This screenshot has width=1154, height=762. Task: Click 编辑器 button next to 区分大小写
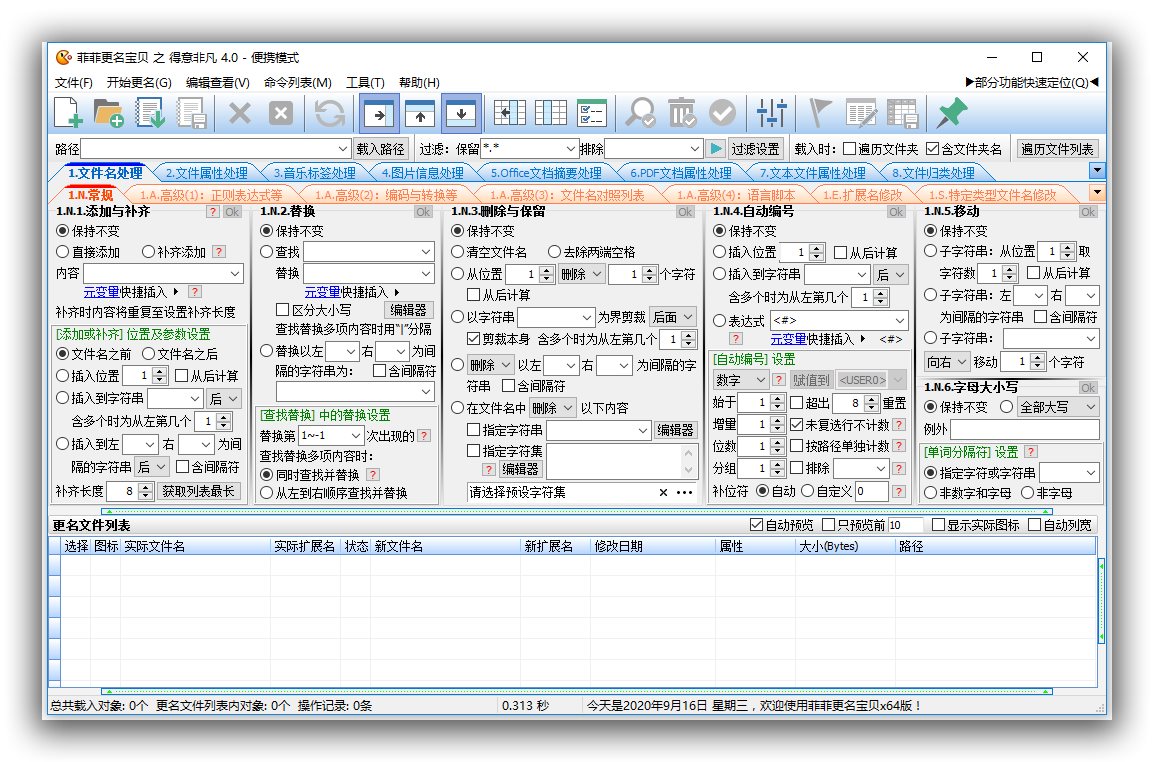pyautogui.click(x=408, y=310)
